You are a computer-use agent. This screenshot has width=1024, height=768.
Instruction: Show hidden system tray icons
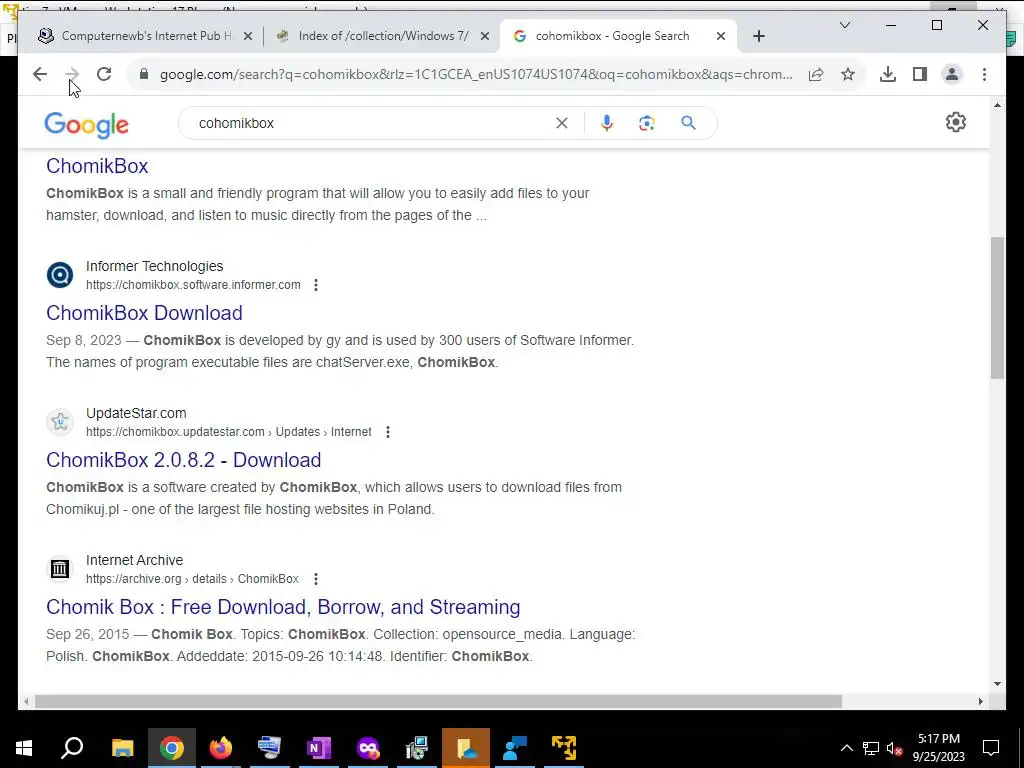tap(846, 748)
